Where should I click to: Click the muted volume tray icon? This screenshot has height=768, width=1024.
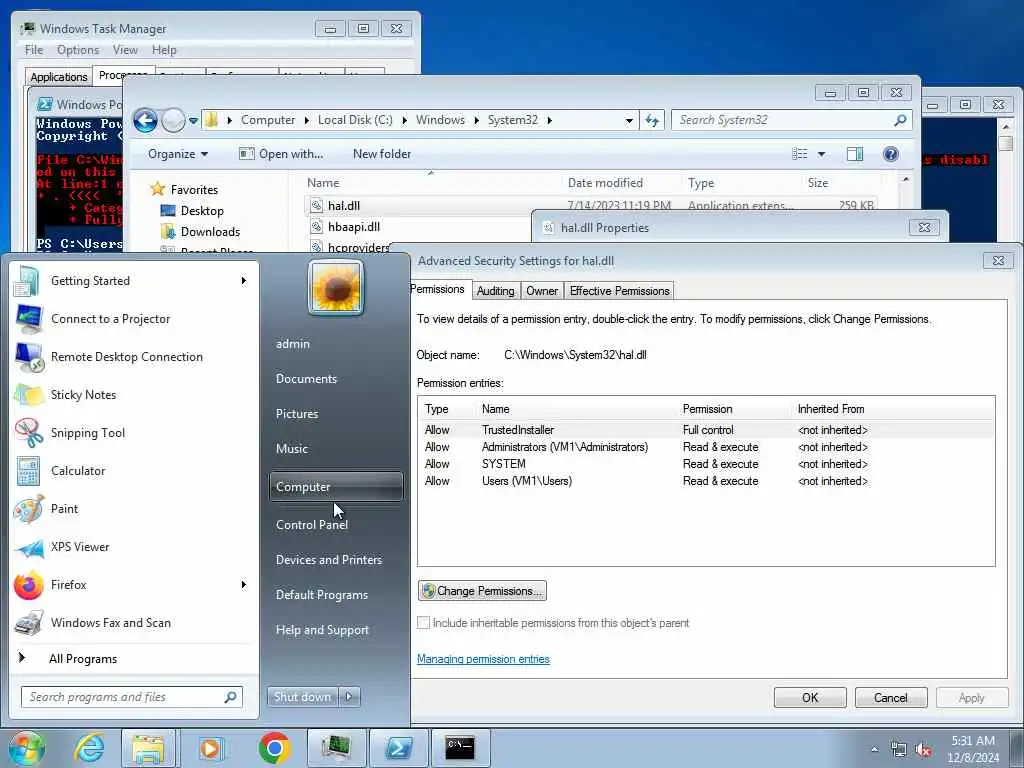click(923, 750)
